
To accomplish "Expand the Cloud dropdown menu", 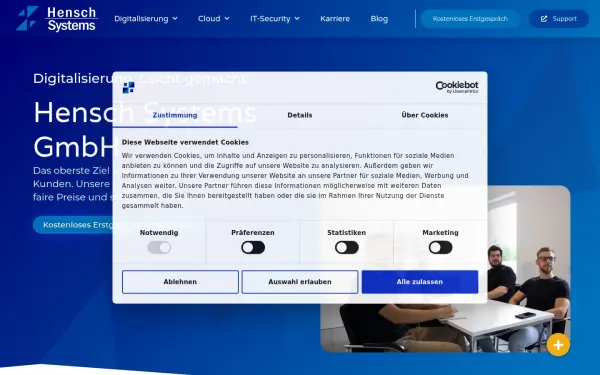I will (214, 19).
